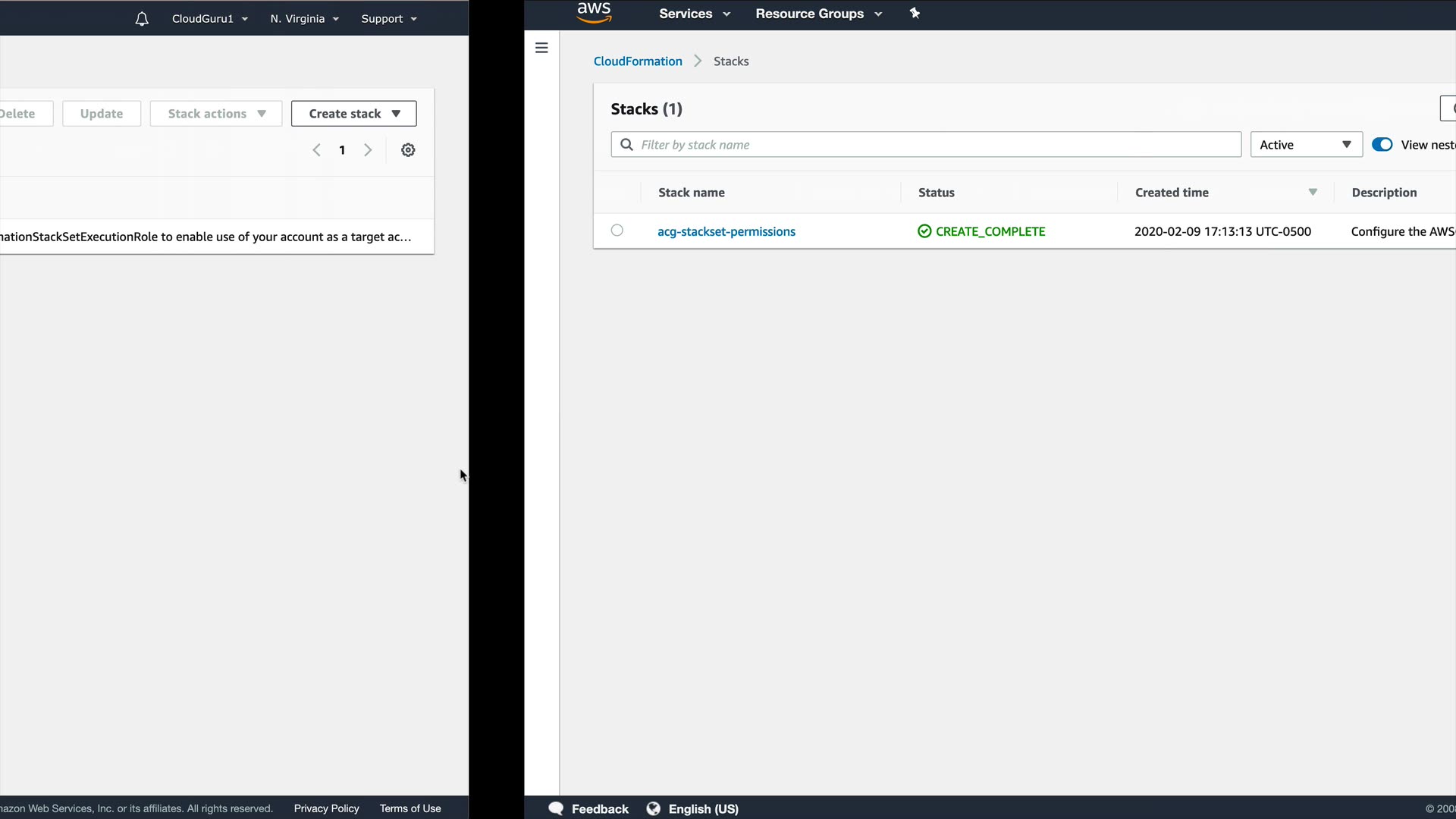The height and width of the screenshot is (819, 1456).
Task: Click the notification bell icon
Action: (x=142, y=19)
